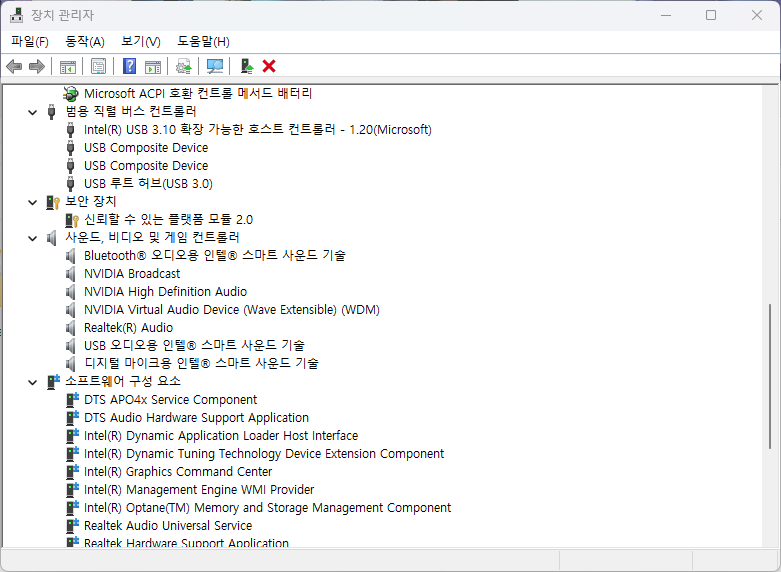Maximize the 장치 관리자 window
781x572 pixels.
tap(711, 15)
